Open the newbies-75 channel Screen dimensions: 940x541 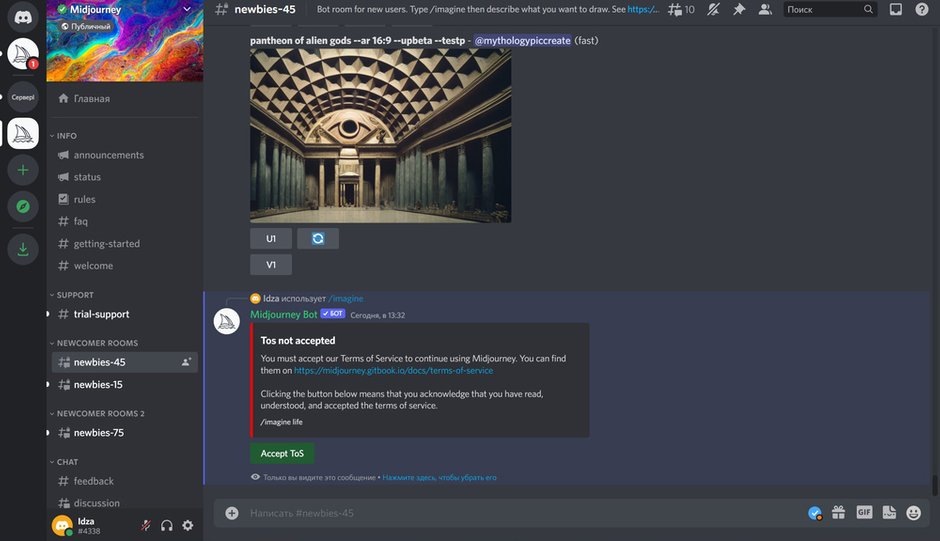(125, 432)
